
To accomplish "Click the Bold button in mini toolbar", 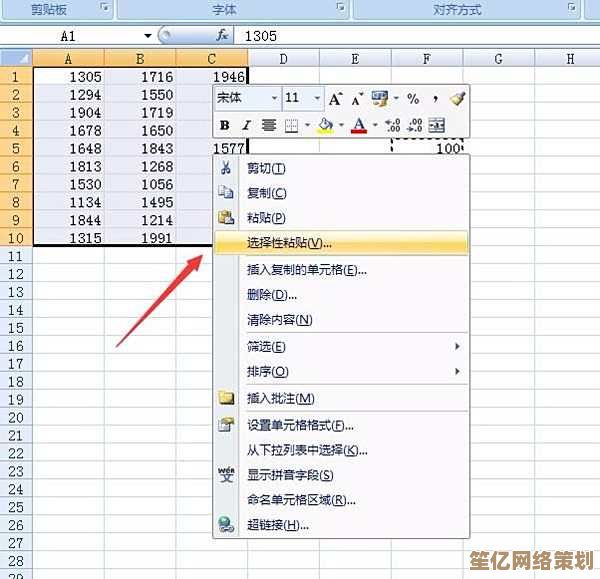I will [225, 126].
